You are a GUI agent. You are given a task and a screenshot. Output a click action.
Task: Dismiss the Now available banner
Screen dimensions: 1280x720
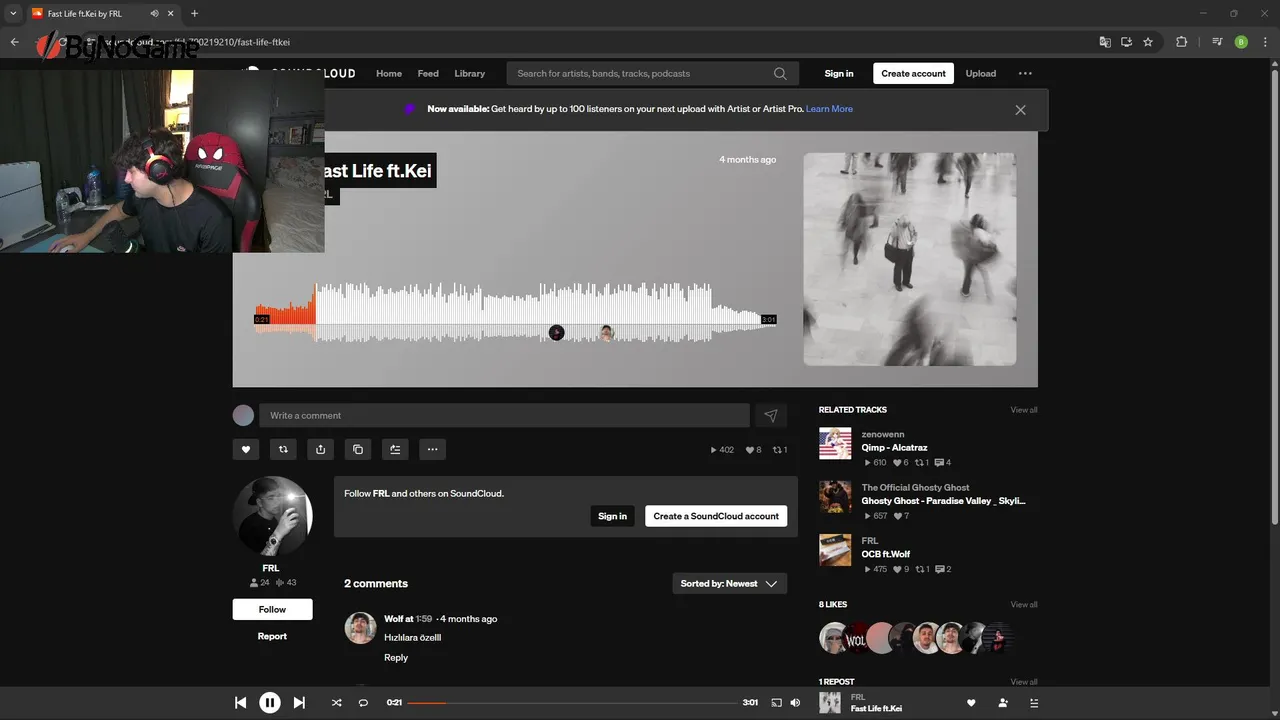(x=1020, y=110)
